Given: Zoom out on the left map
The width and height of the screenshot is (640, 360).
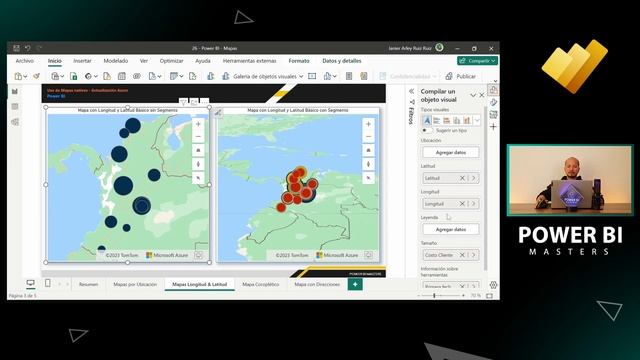Looking at the screenshot, I should pyautogui.click(x=198, y=136).
